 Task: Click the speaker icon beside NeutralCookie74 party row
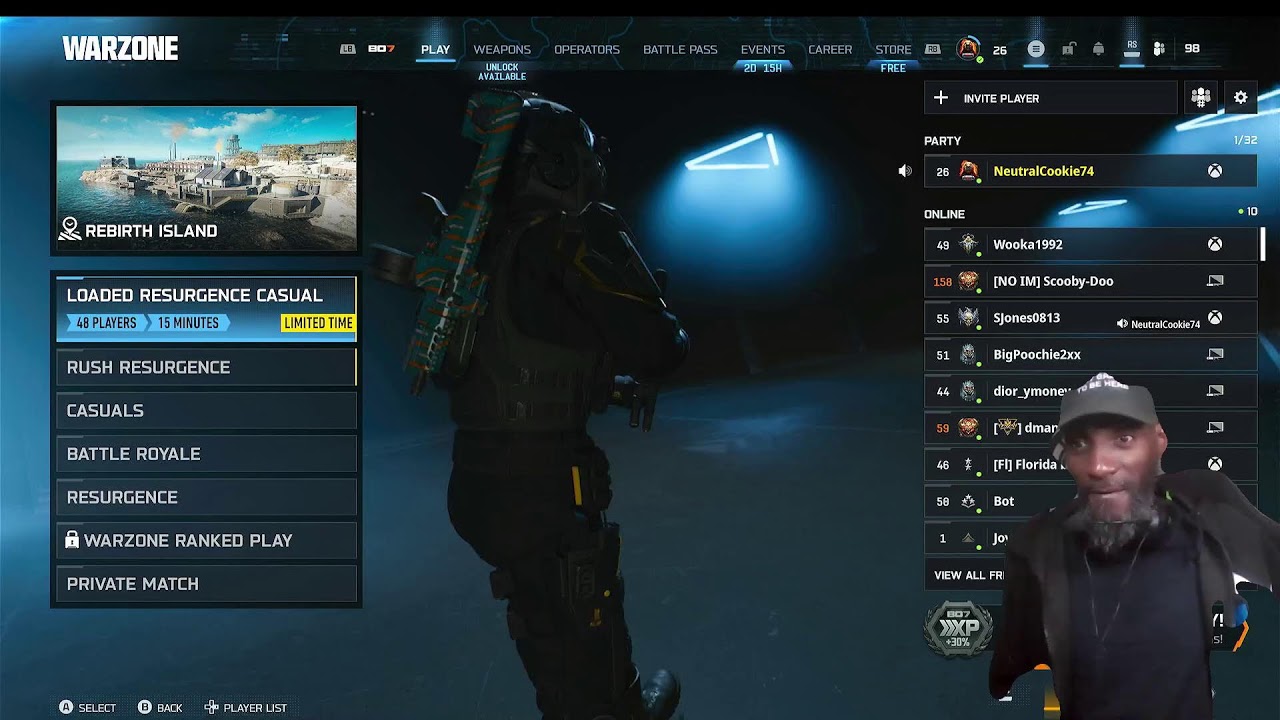pos(905,171)
